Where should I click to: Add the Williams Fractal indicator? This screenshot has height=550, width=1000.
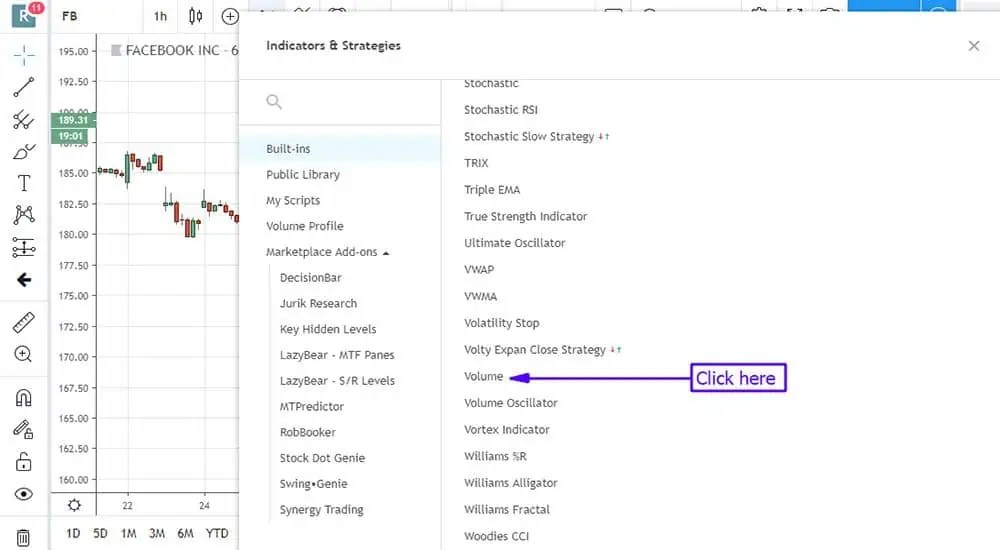[506, 510]
